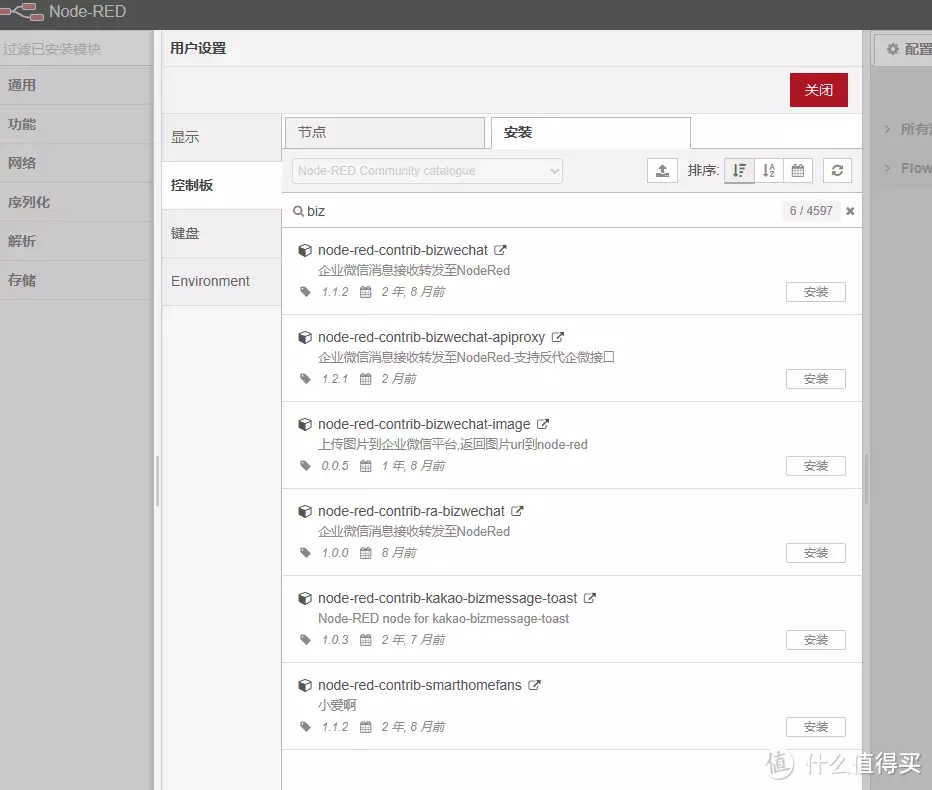
Task: Click version 0.0.5 of bizwechat-image
Action: point(335,466)
